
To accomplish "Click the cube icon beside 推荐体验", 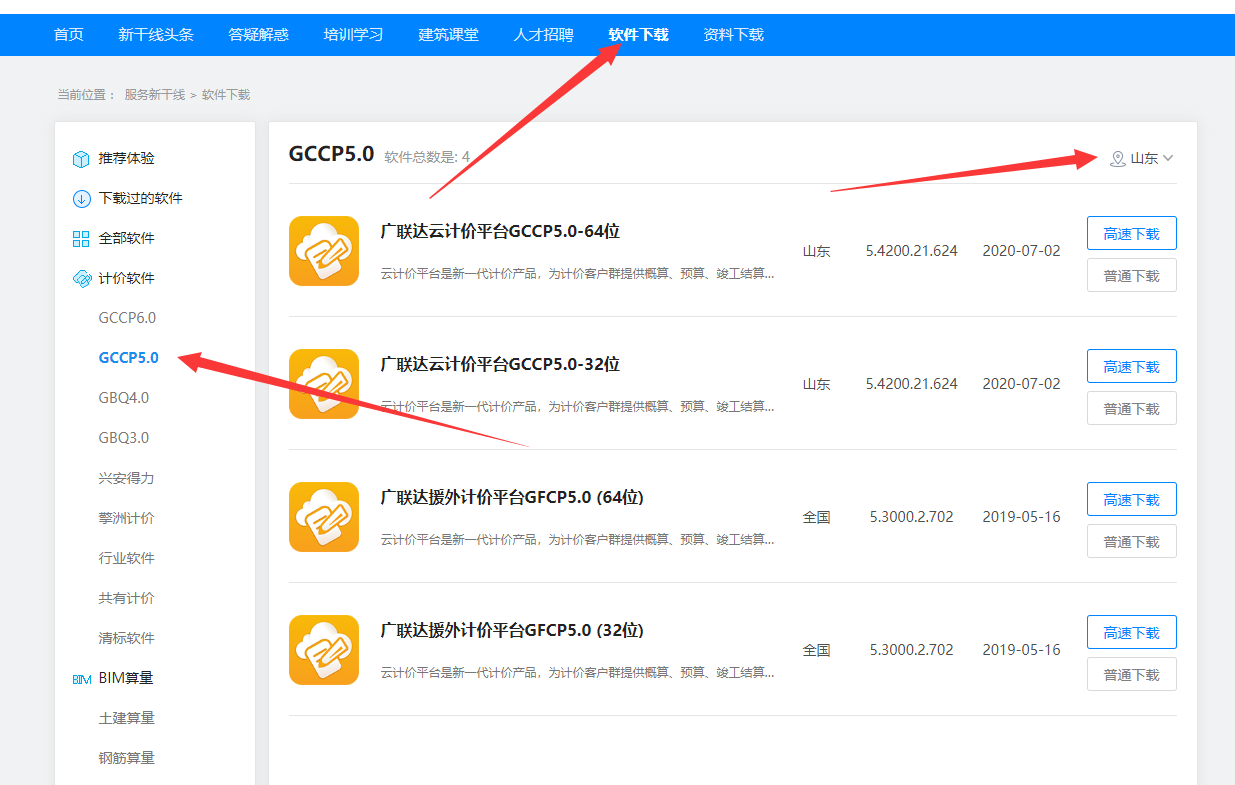I will [x=82, y=159].
